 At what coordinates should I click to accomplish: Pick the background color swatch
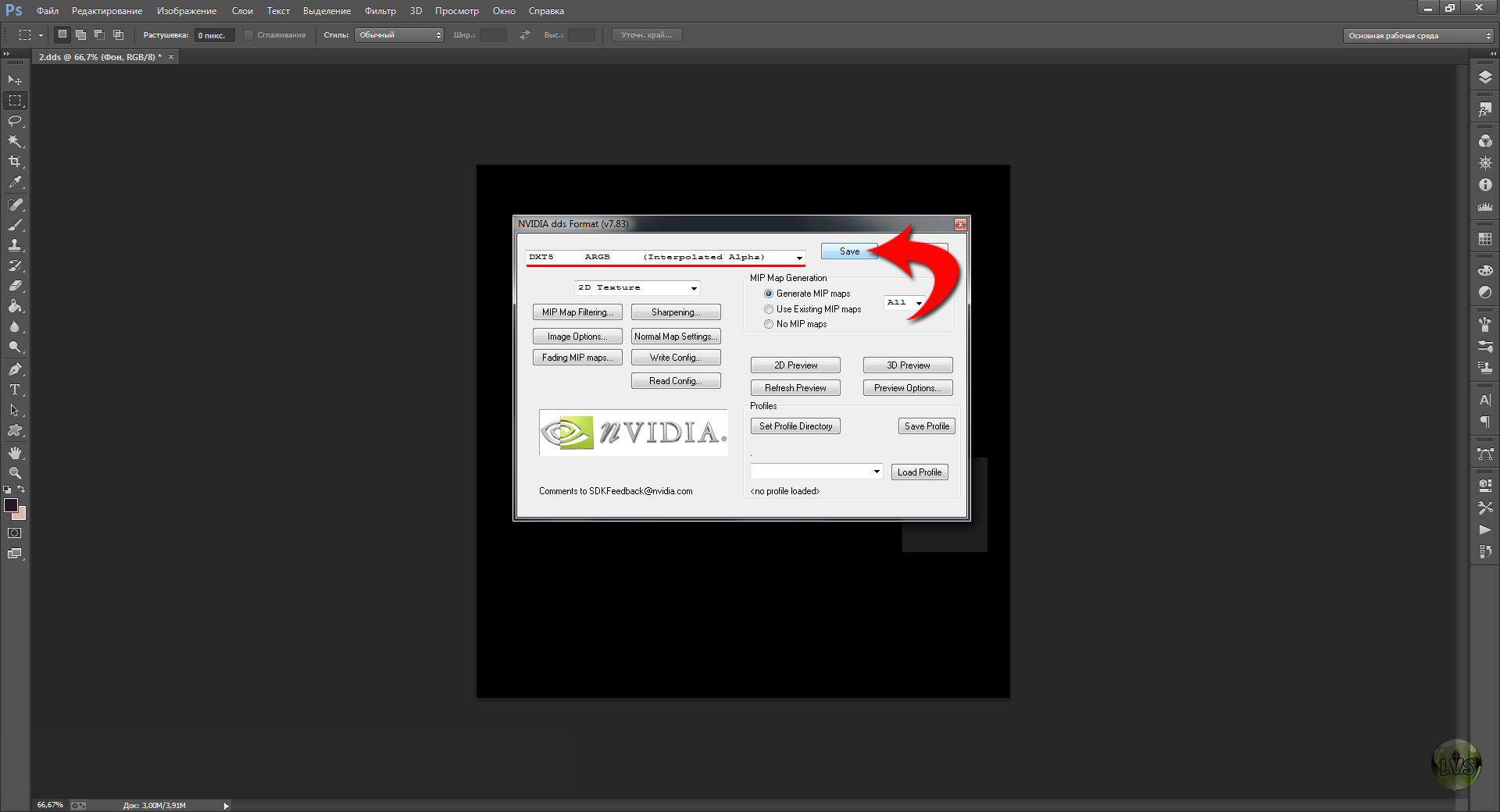click(22, 515)
